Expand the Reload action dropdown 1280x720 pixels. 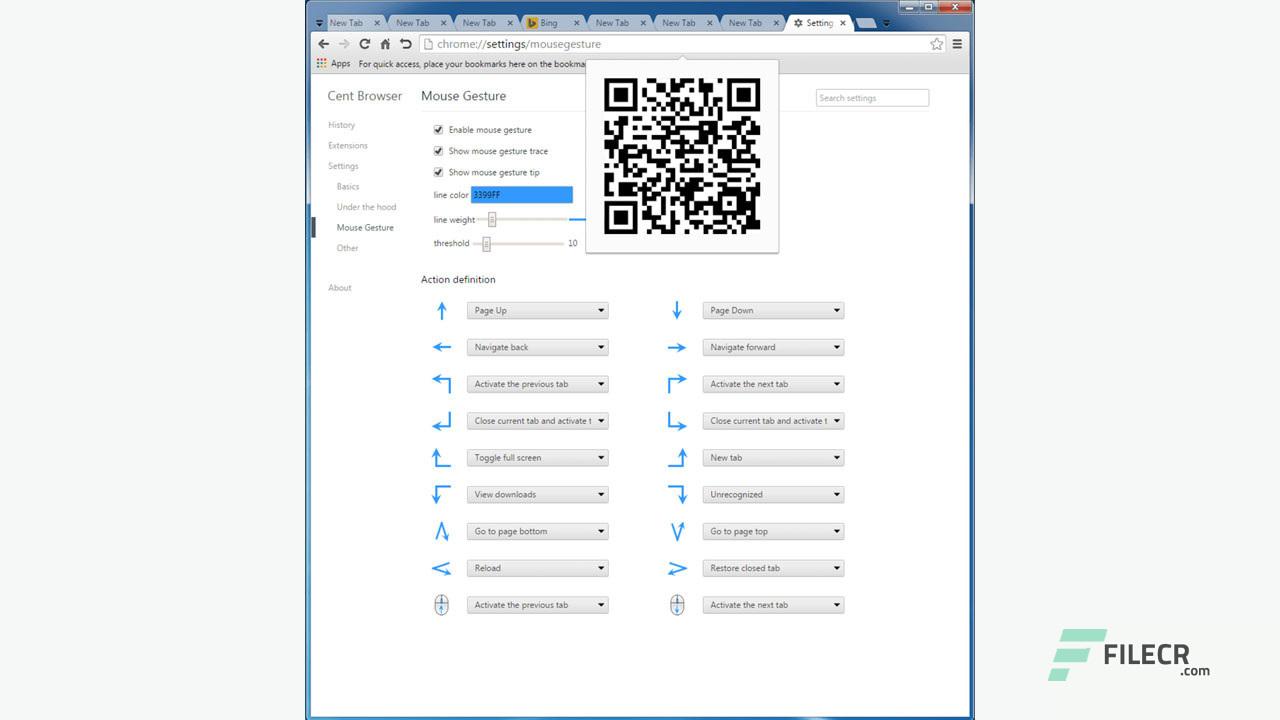(x=537, y=568)
